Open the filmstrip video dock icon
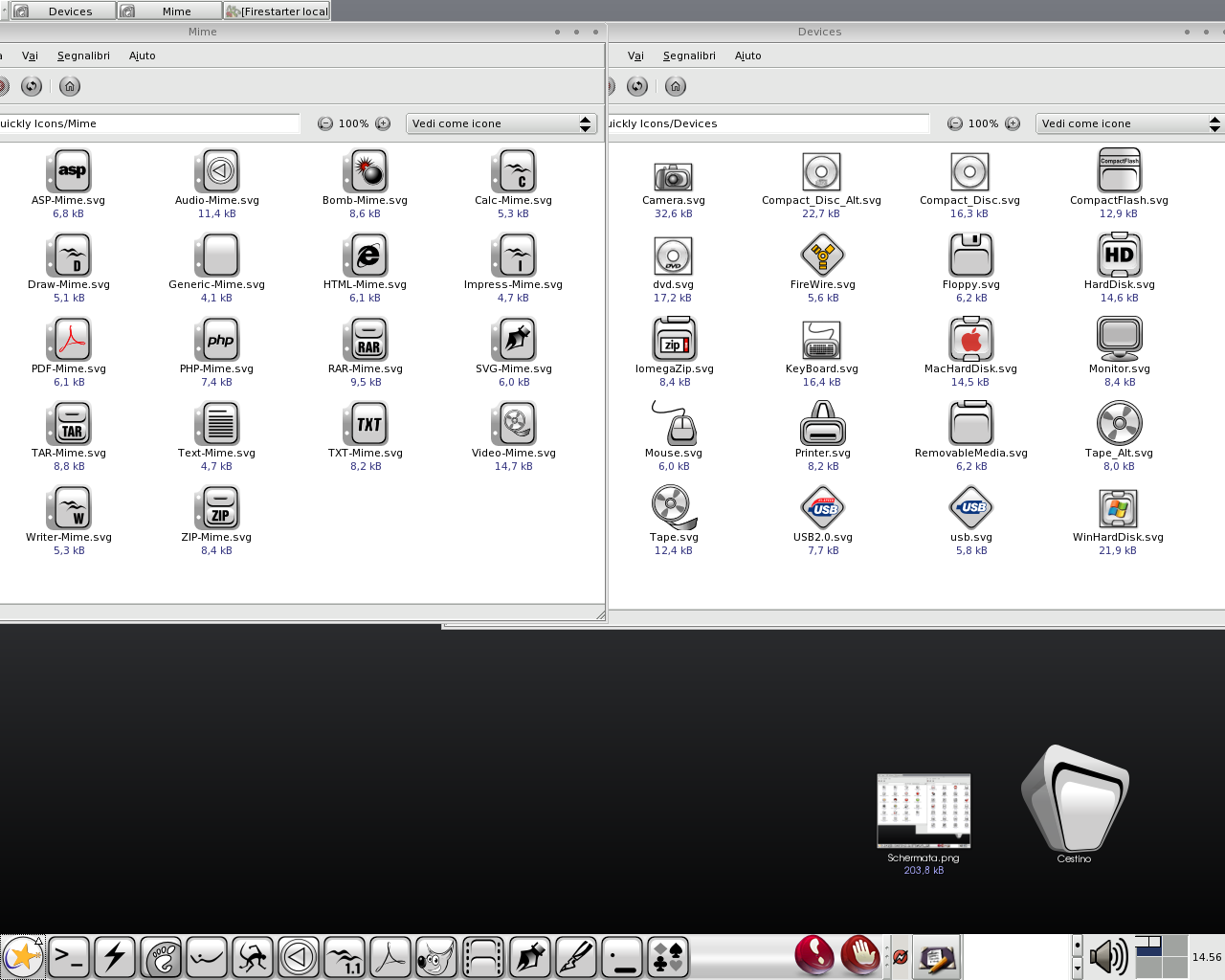 [482, 956]
